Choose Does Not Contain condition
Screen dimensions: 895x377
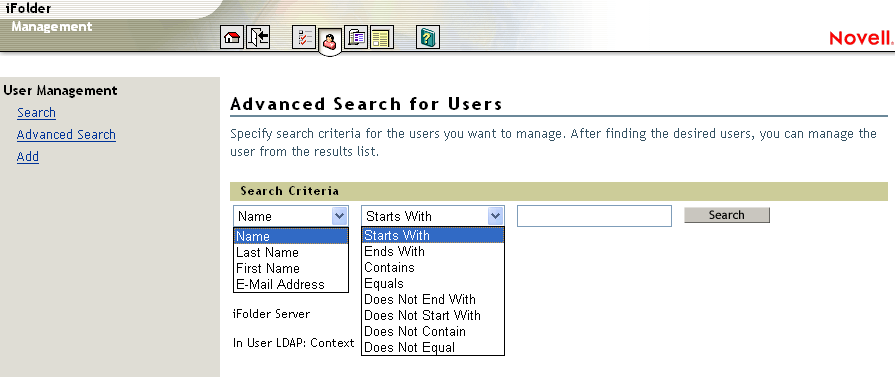click(x=433, y=331)
